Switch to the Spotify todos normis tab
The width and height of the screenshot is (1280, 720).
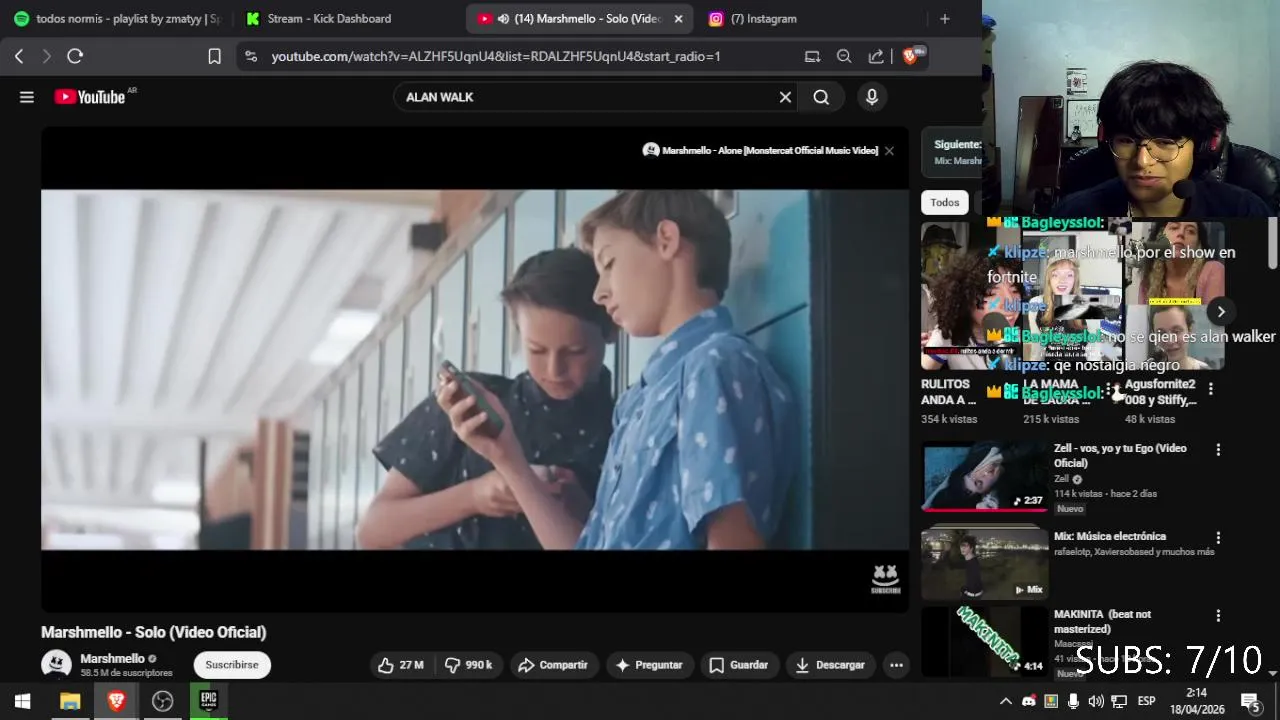tap(117, 18)
